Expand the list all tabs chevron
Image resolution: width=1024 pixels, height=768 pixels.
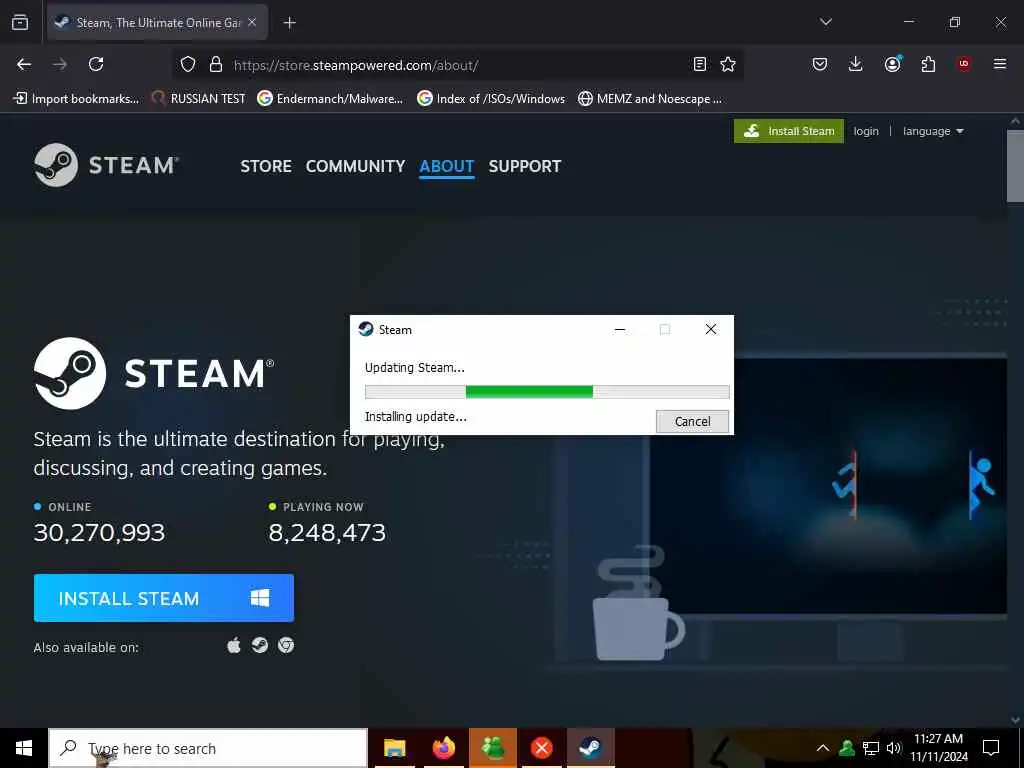(825, 22)
